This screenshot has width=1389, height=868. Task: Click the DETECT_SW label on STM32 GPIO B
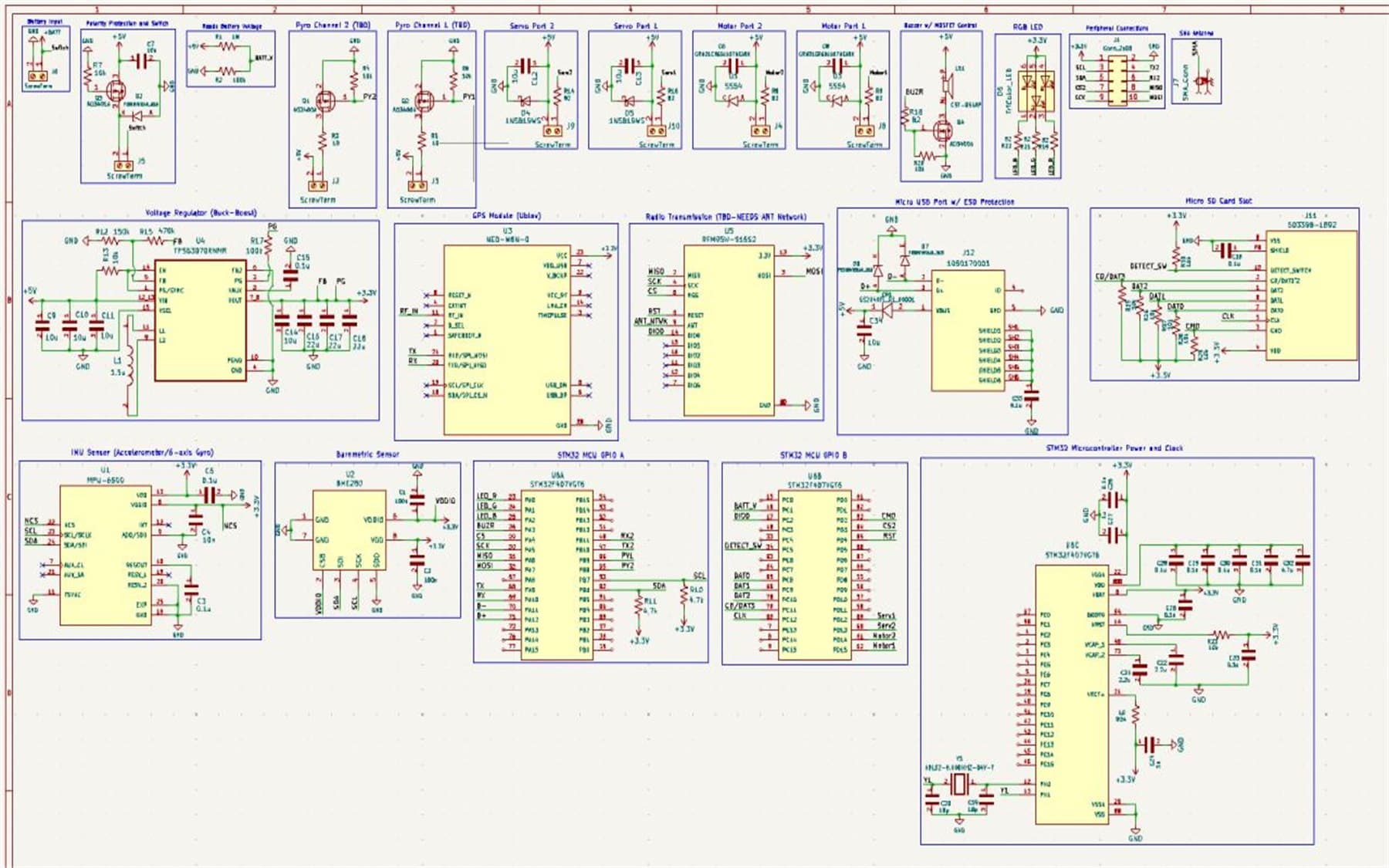pyautogui.click(x=742, y=546)
